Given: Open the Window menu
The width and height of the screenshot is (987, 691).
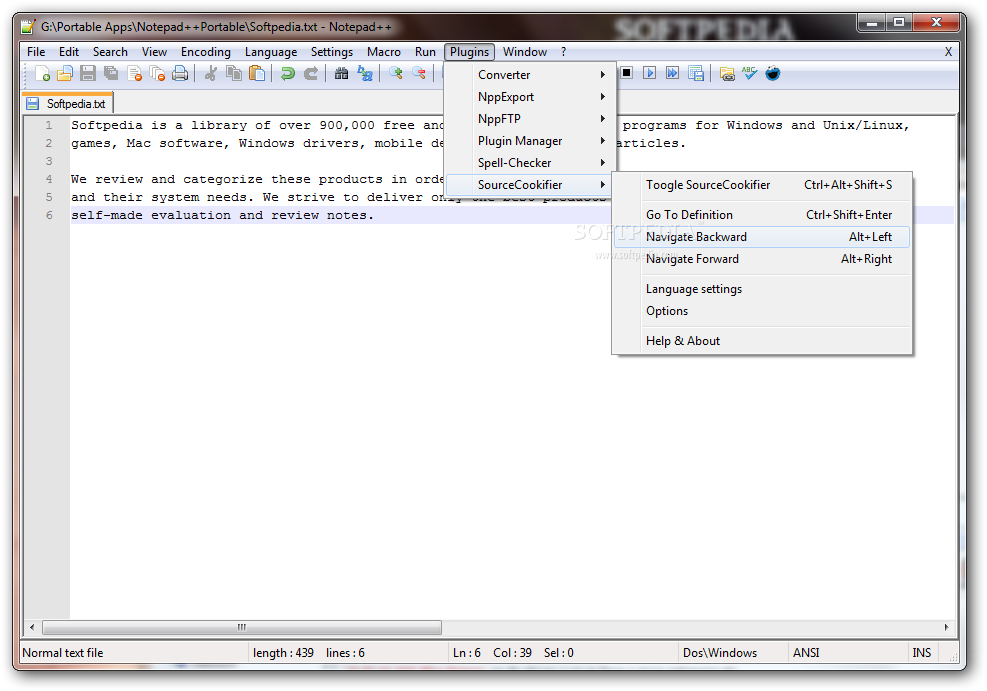Looking at the screenshot, I should tap(525, 52).
